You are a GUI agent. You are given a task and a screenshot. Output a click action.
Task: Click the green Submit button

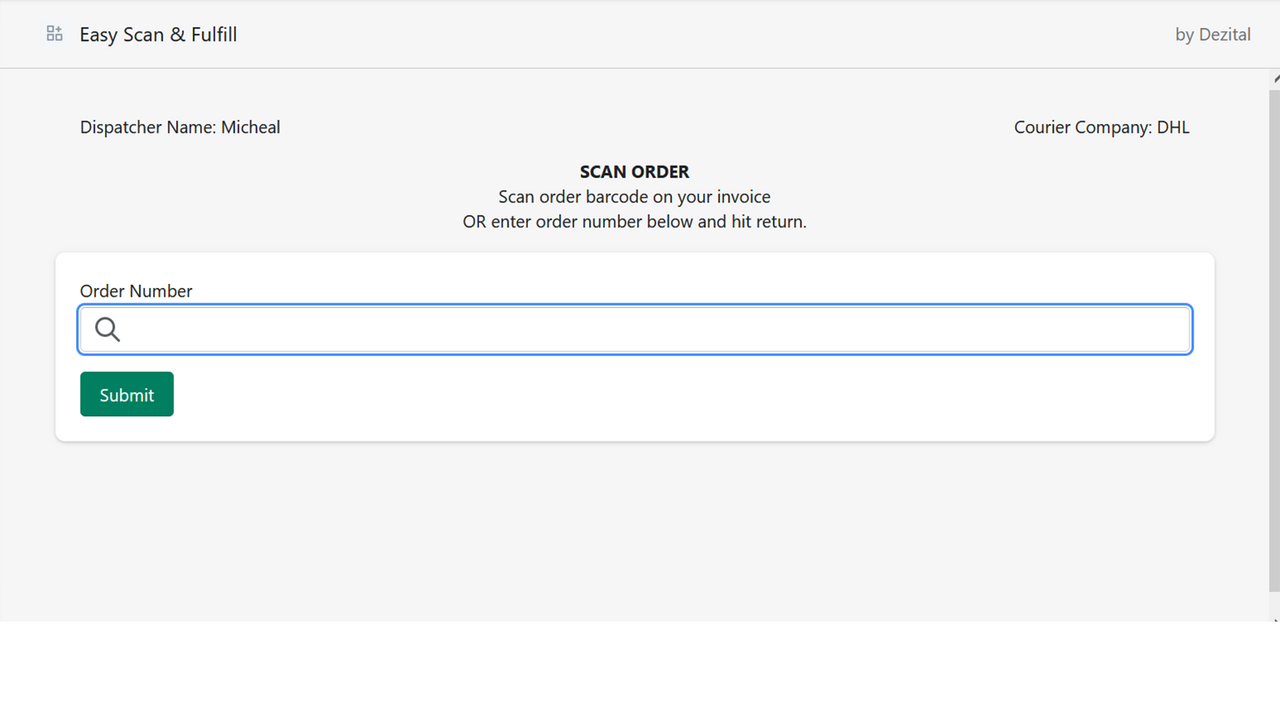(x=127, y=394)
